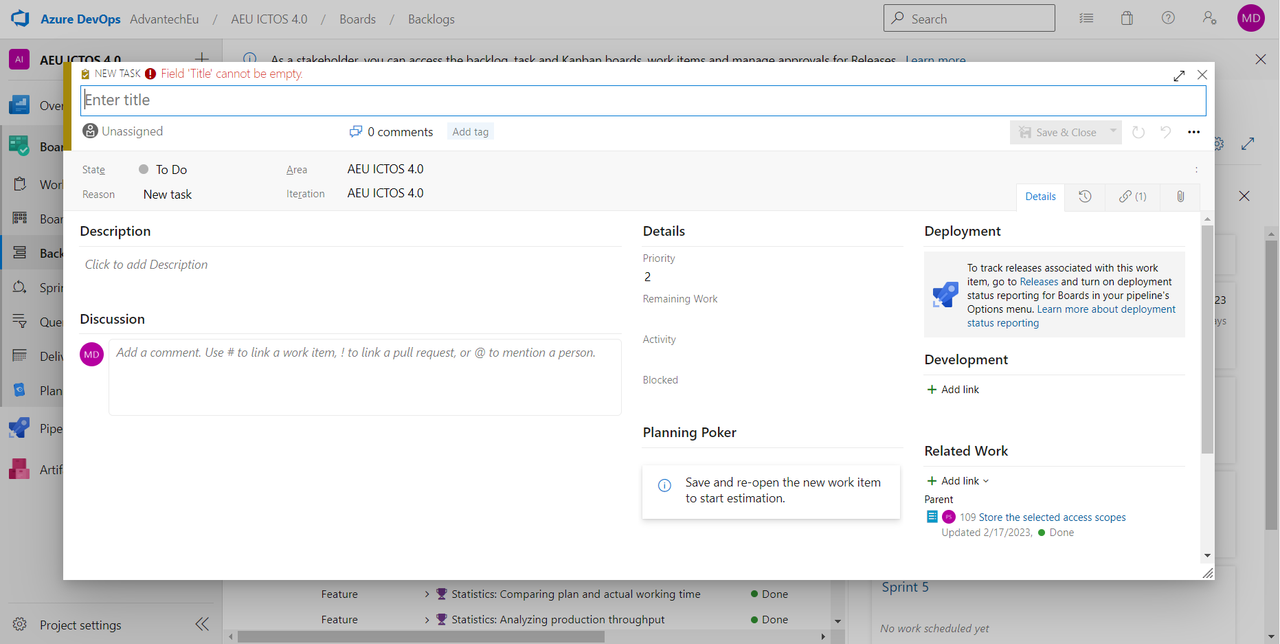Open the Queries sidebar icon
Image resolution: width=1280 pixels, height=644 pixels.
click(20, 321)
